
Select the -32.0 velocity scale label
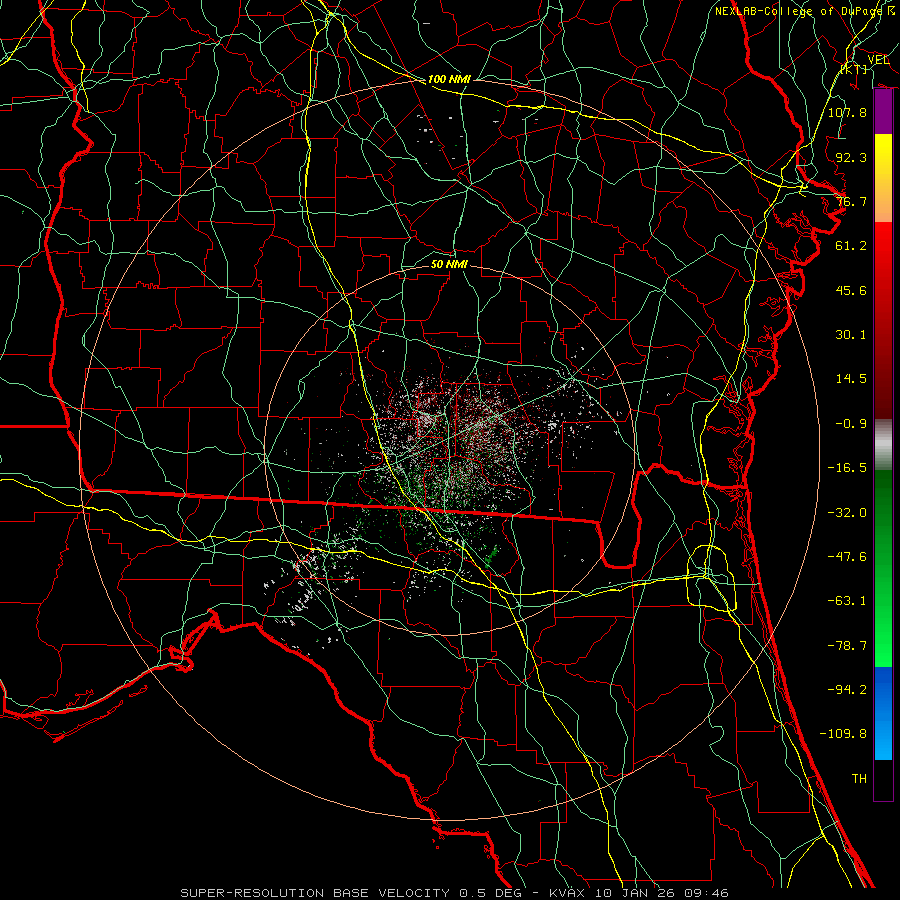click(847, 513)
